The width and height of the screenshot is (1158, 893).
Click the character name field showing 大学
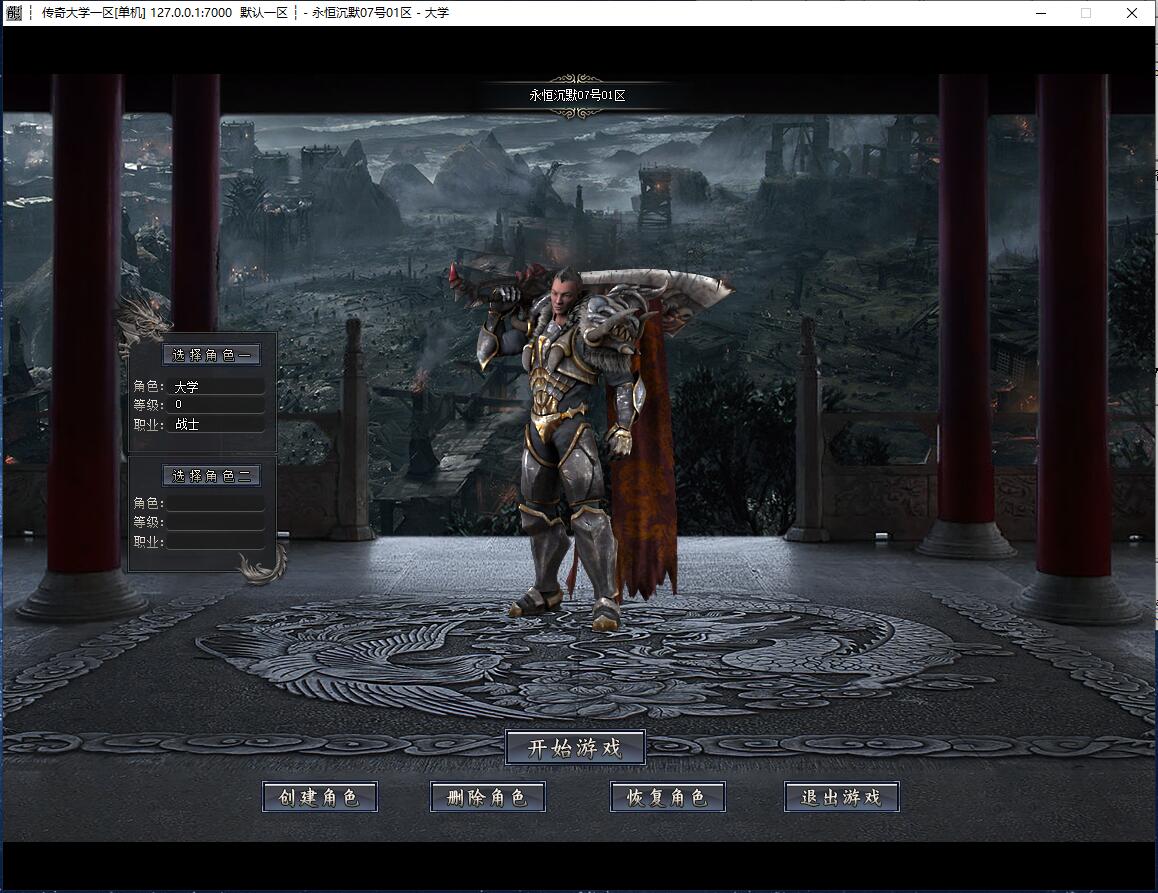click(x=216, y=386)
